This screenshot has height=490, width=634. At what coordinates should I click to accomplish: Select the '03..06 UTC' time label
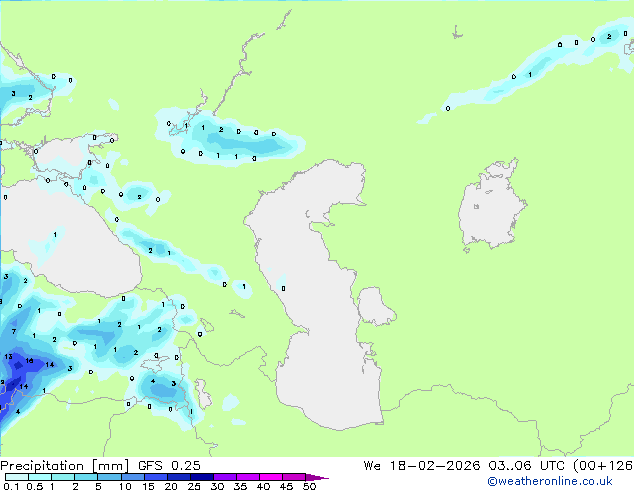click(x=526, y=466)
